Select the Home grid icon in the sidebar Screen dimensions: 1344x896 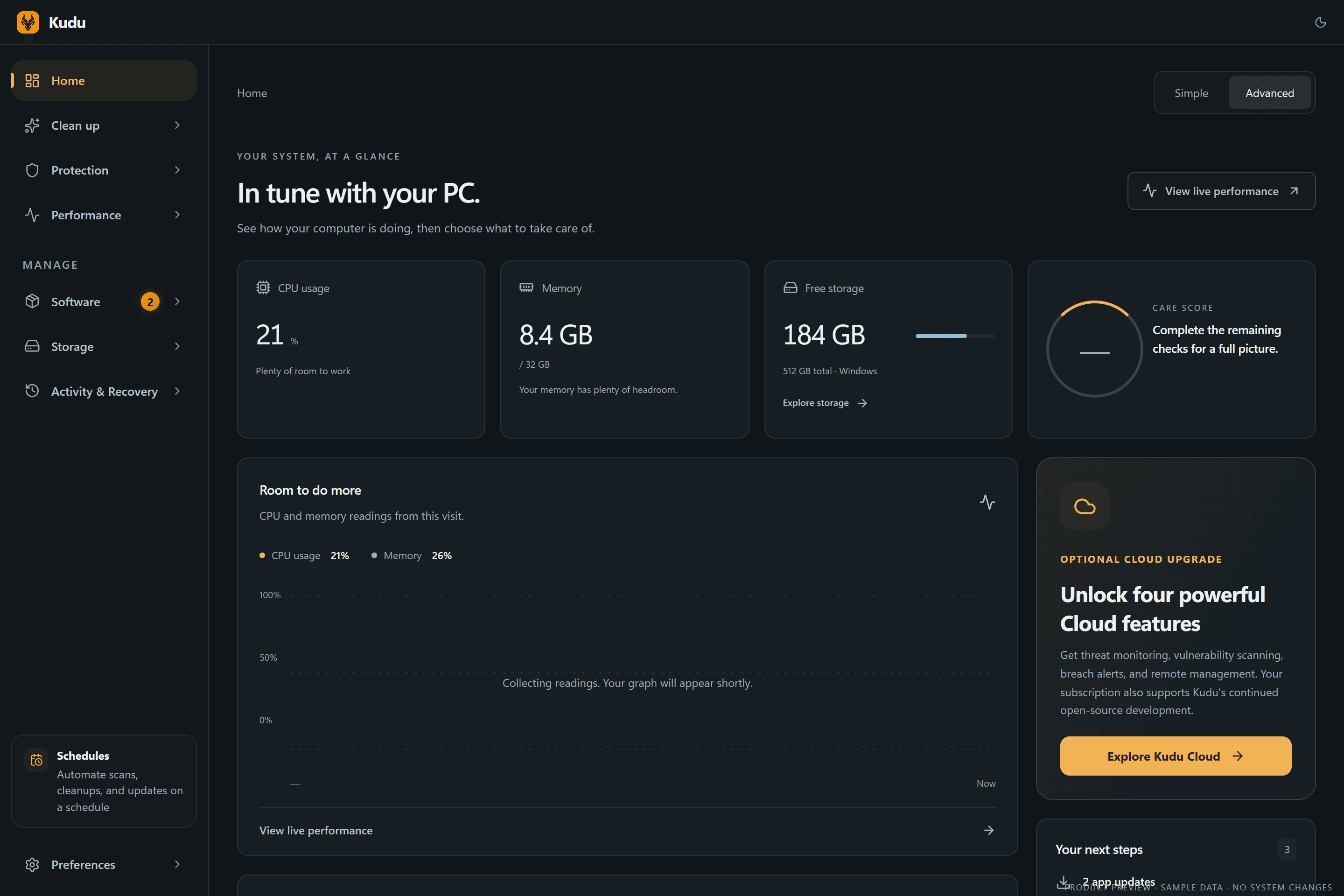[32, 81]
